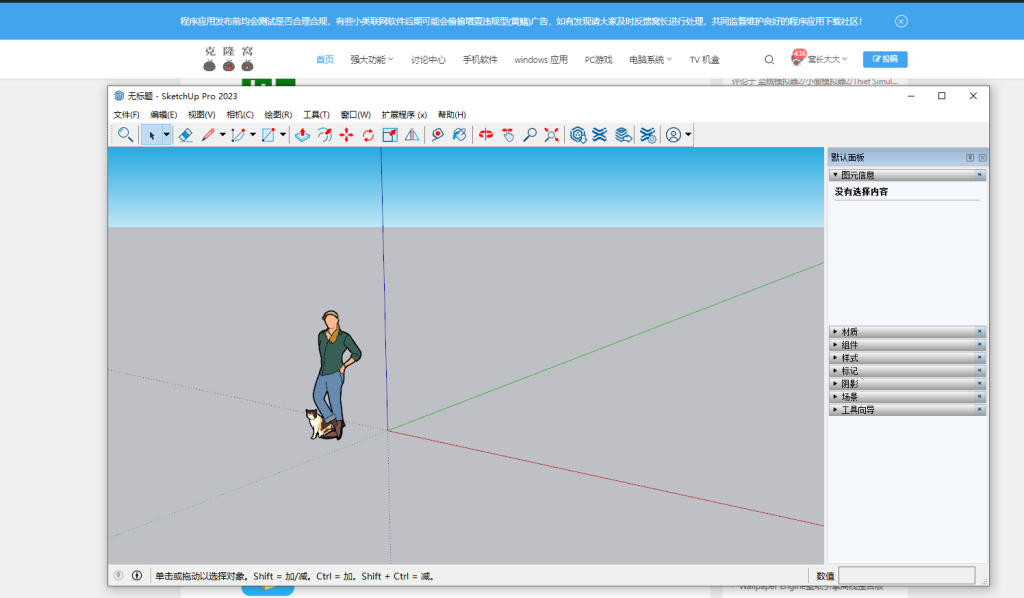The height and width of the screenshot is (598, 1024).
Task: Select the Tape Measure tool icon
Action: (437, 135)
